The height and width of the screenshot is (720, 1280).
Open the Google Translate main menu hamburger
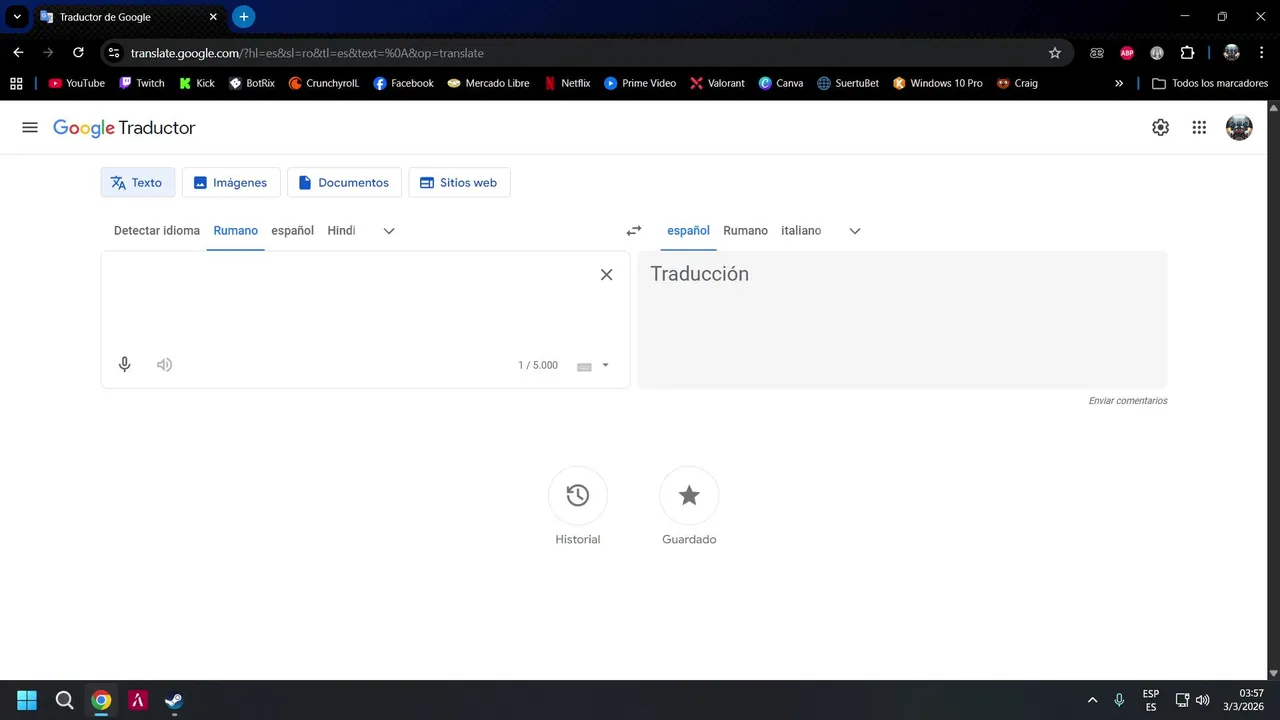(x=30, y=127)
